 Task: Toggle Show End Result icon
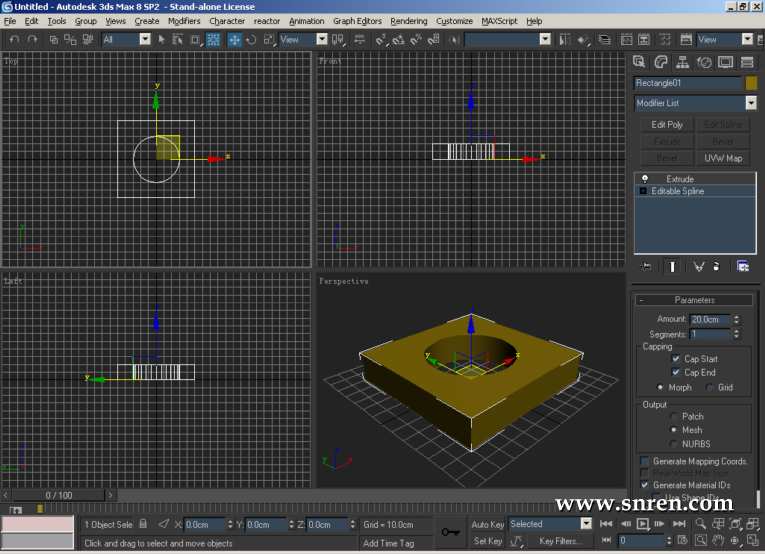click(x=672, y=266)
